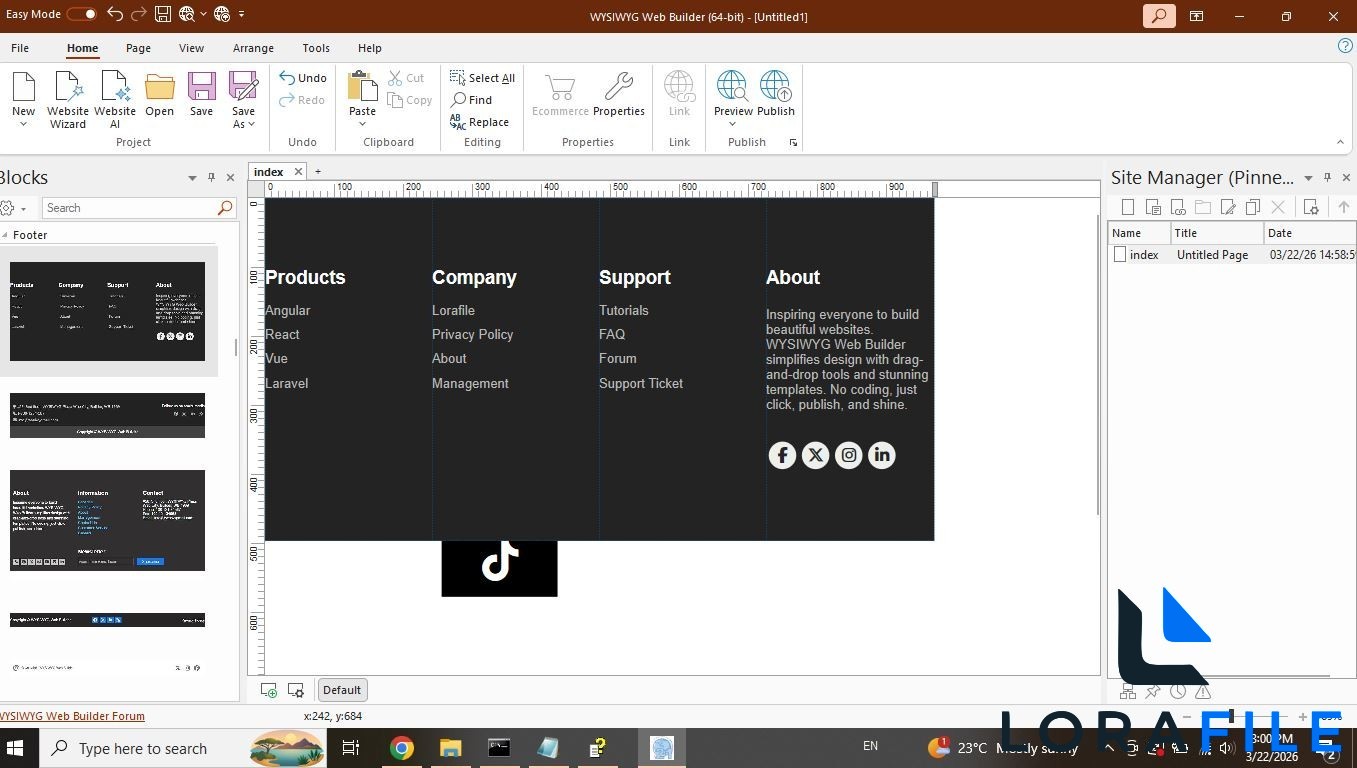The height and width of the screenshot is (768, 1357).
Task: Expand the Paste dropdown arrow
Action: point(361,122)
